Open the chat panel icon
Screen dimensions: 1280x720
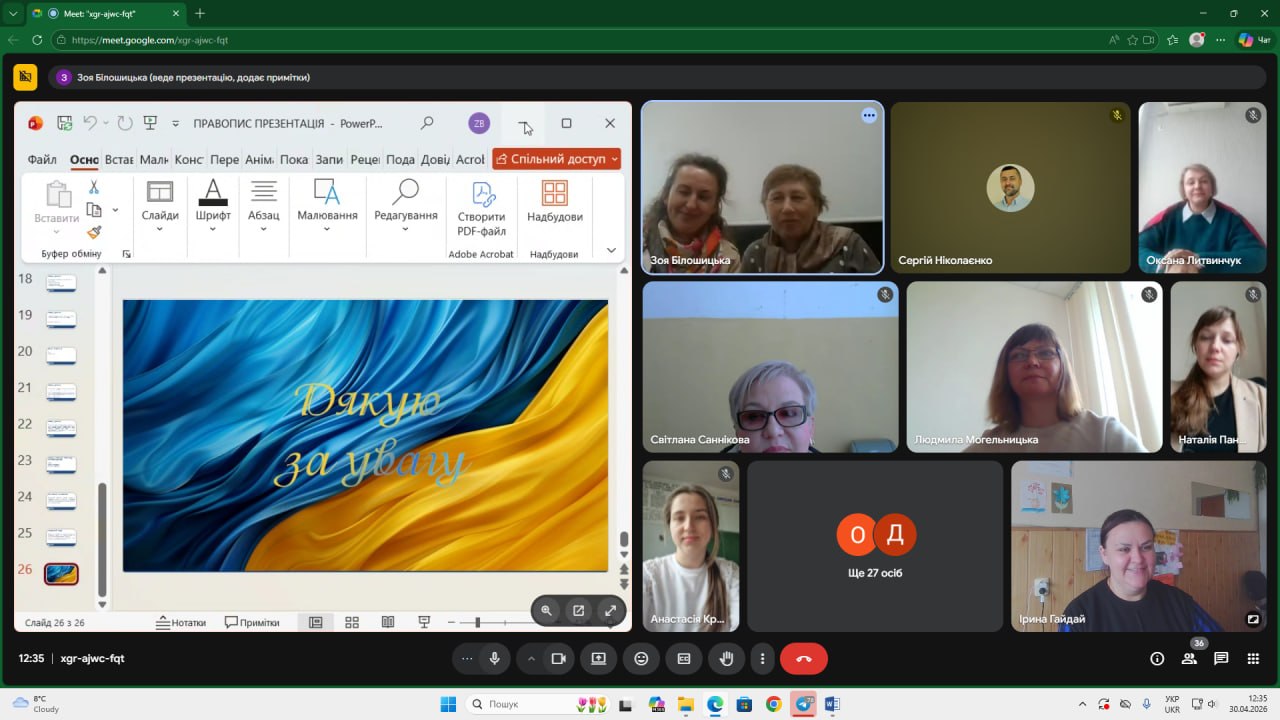click(1221, 658)
